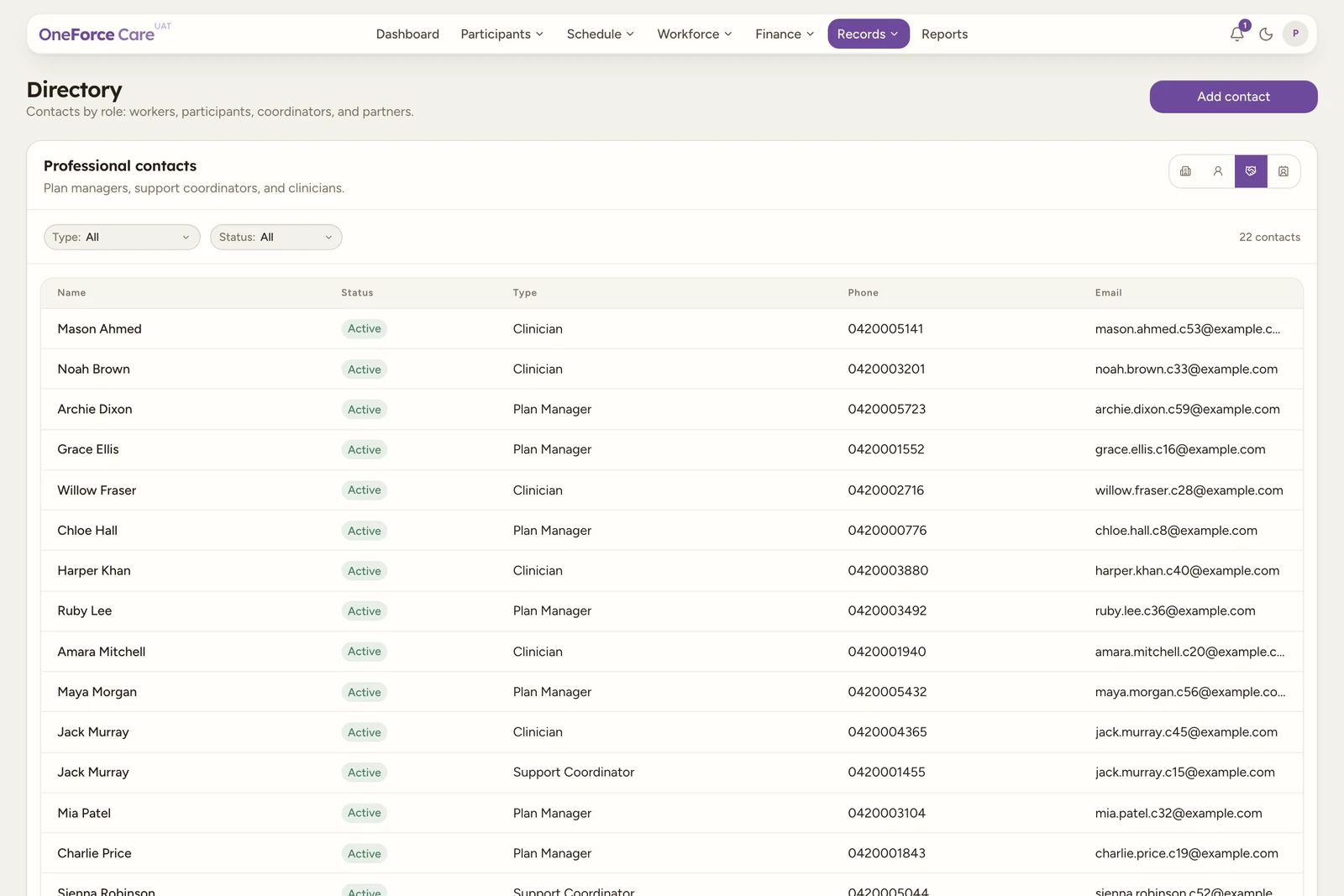This screenshot has height=896, width=1344.
Task: Switch to the organisations building view
Action: pyautogui.click(x=1185, y=171)
